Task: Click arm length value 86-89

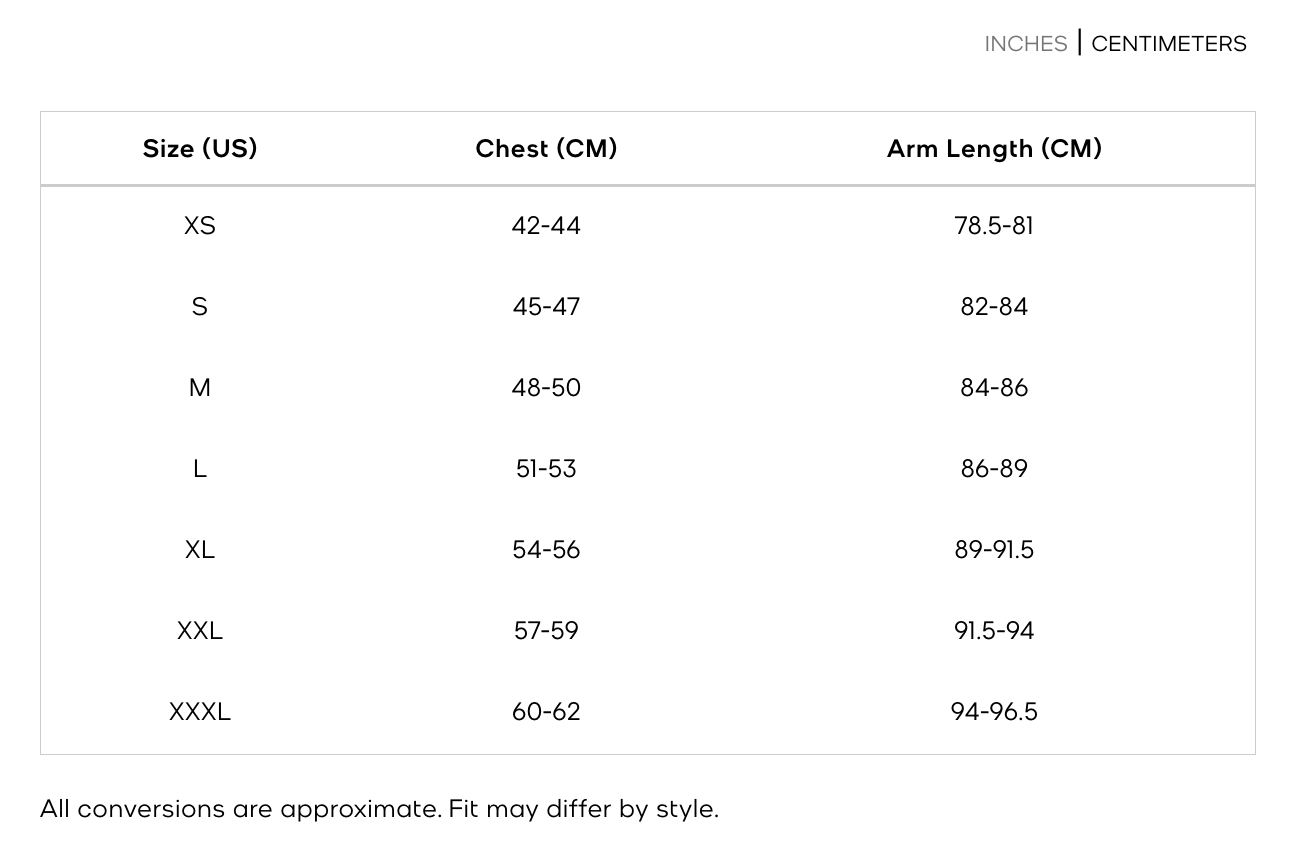Action: click(x=994, y=469)
